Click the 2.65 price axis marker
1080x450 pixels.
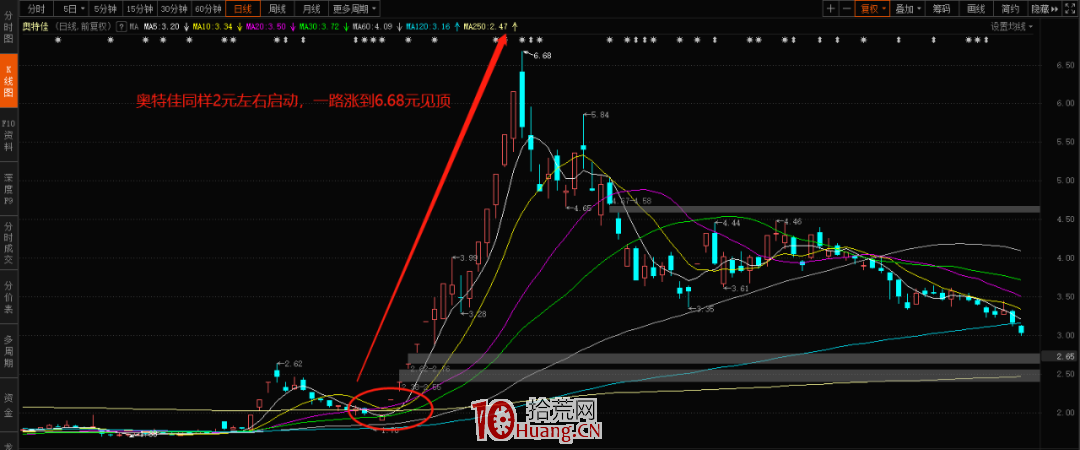click(1065, 356)
